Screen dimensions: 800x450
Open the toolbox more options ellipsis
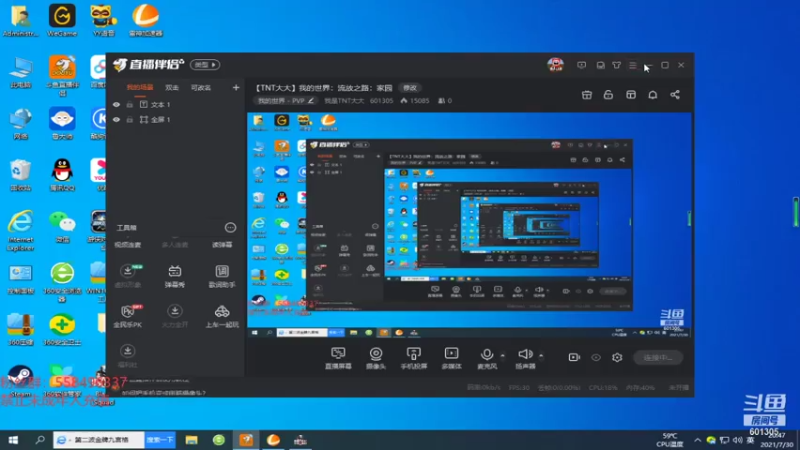(x=231, y=228)
